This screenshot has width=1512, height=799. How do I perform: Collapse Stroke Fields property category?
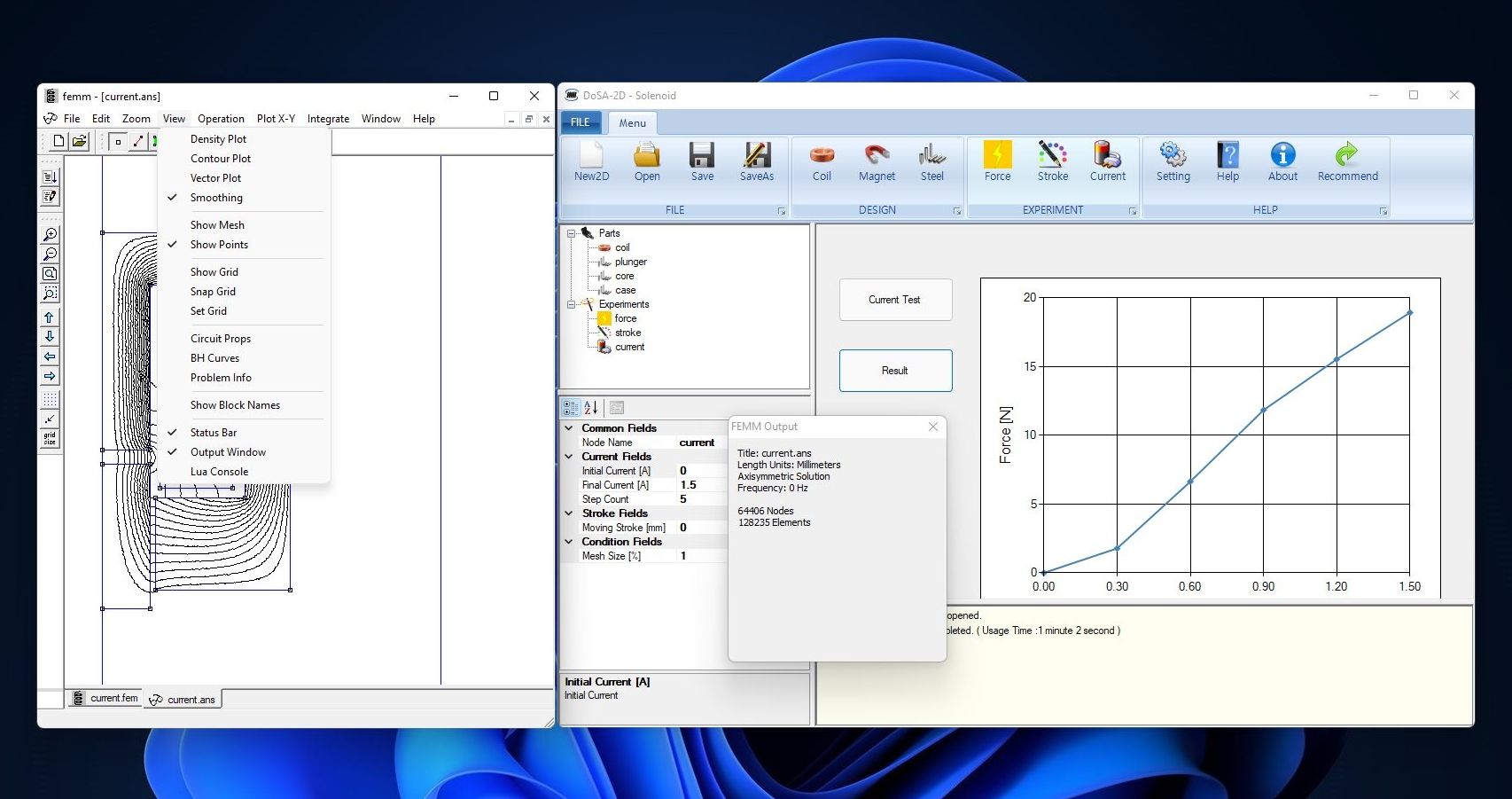pyautogui.click(x=569, y=513)
